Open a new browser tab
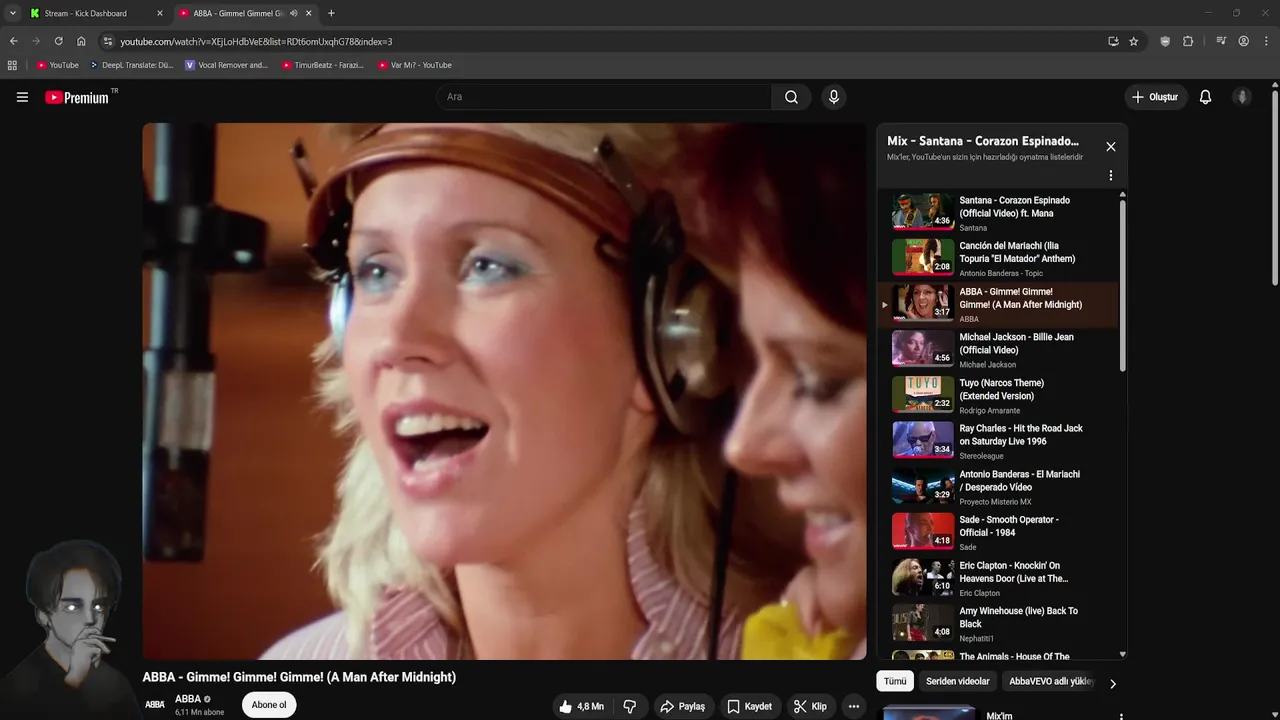 click(331, 13)
